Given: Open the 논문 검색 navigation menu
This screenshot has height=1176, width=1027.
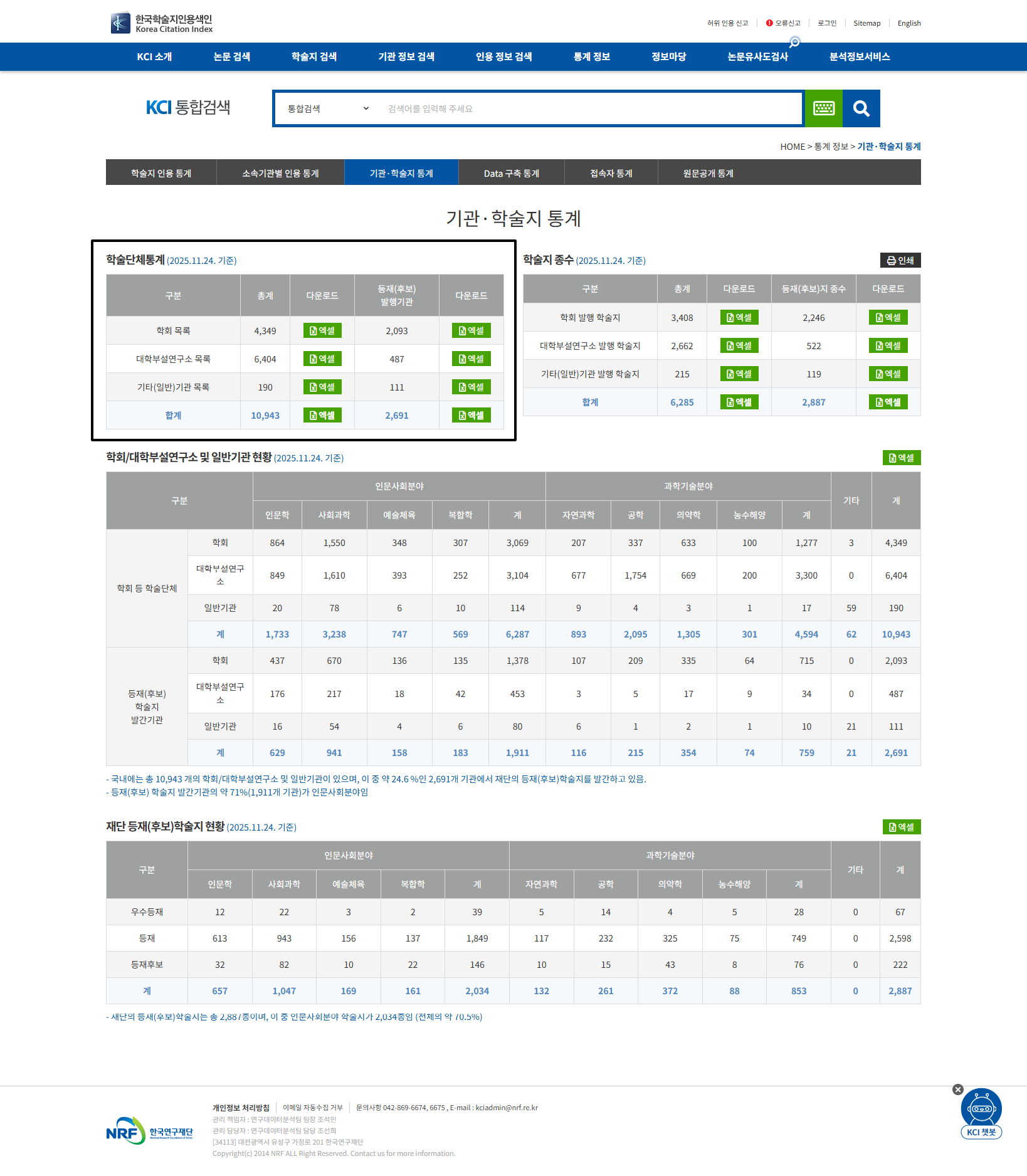Looking at the screenshot, I should pos(231,56).
